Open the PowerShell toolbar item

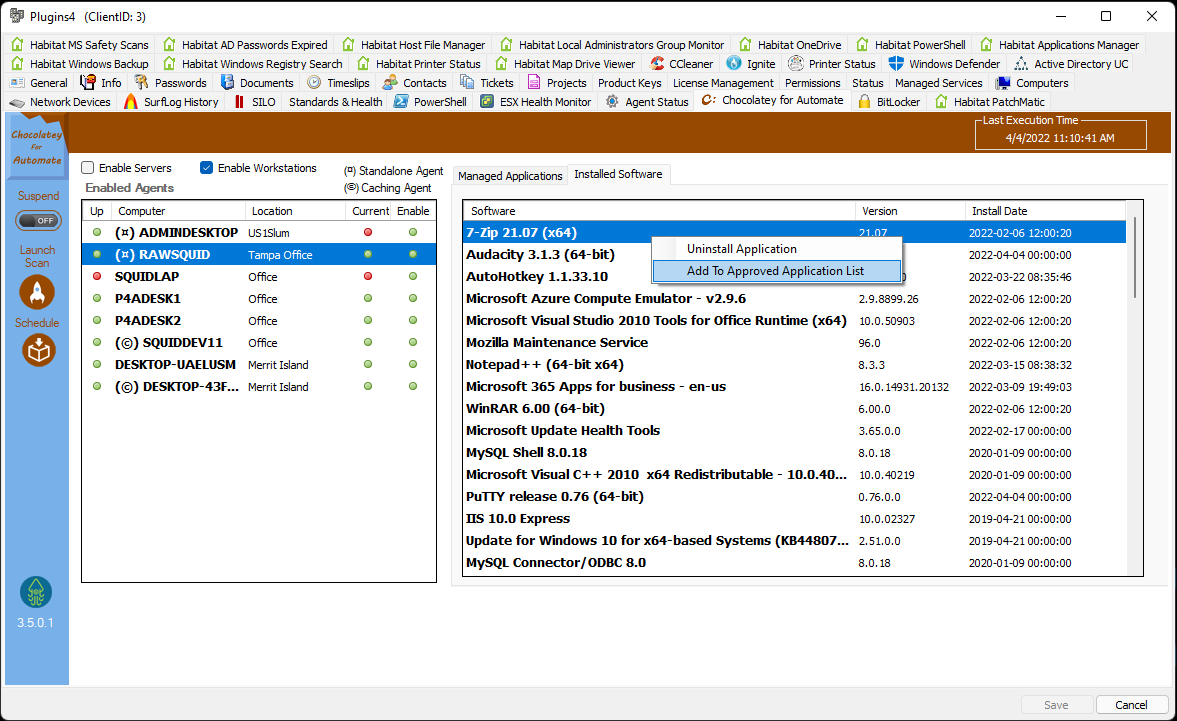[429, 101]
